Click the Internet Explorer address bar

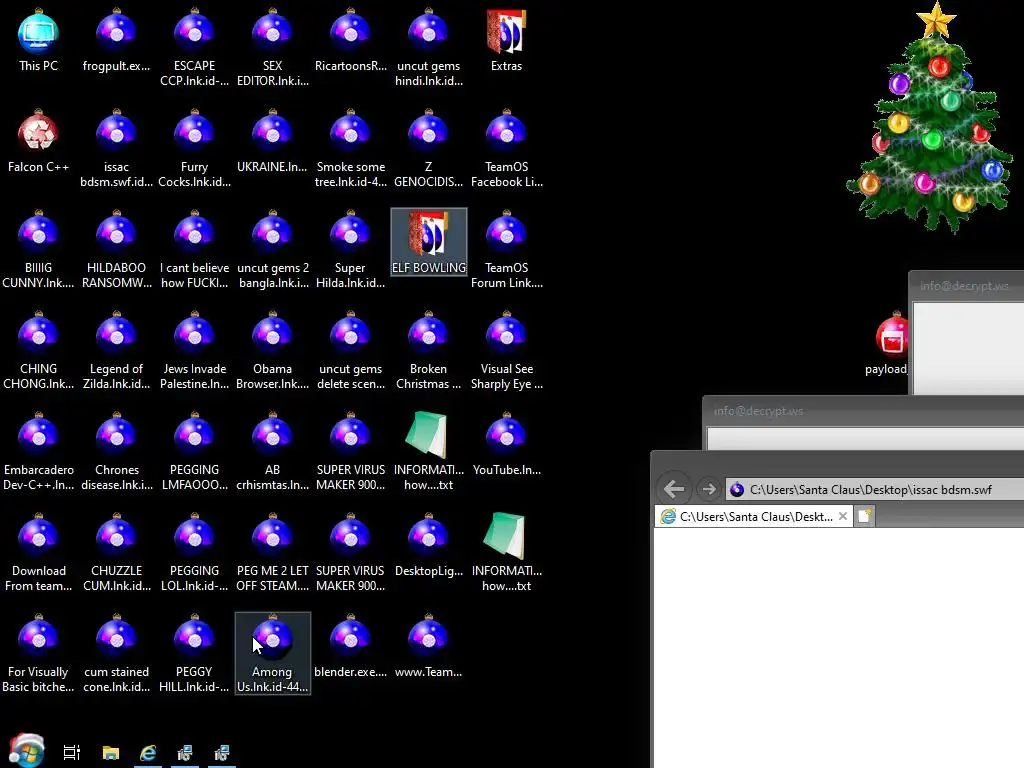874,489
